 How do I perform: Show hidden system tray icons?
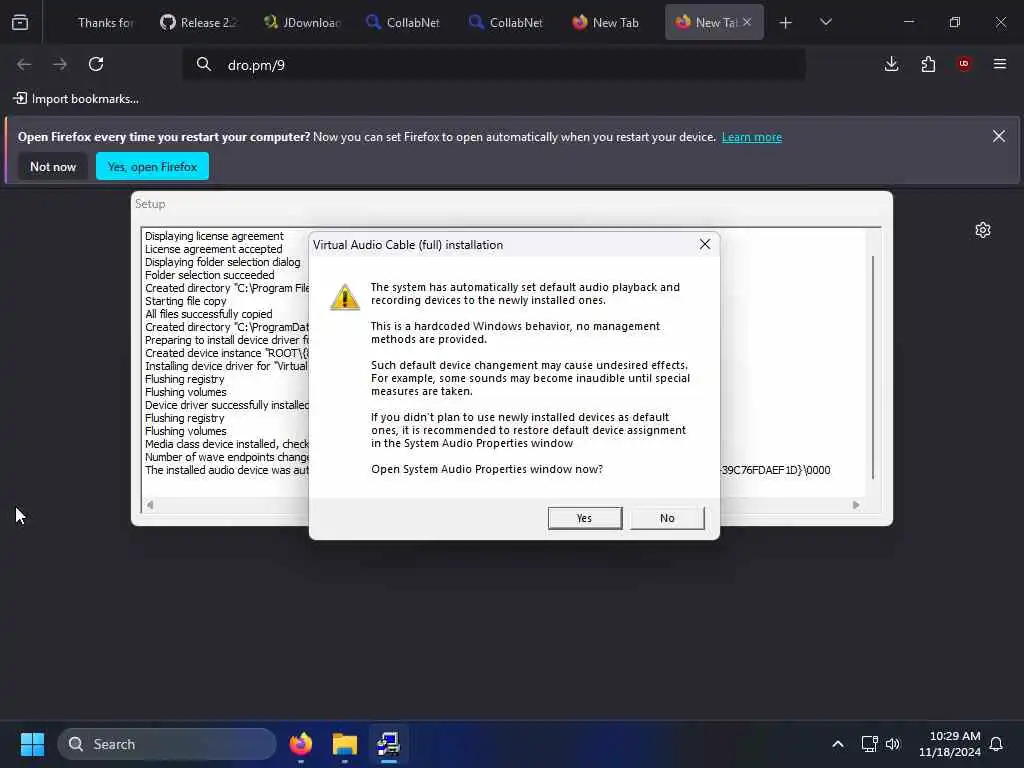pos(838,744)
